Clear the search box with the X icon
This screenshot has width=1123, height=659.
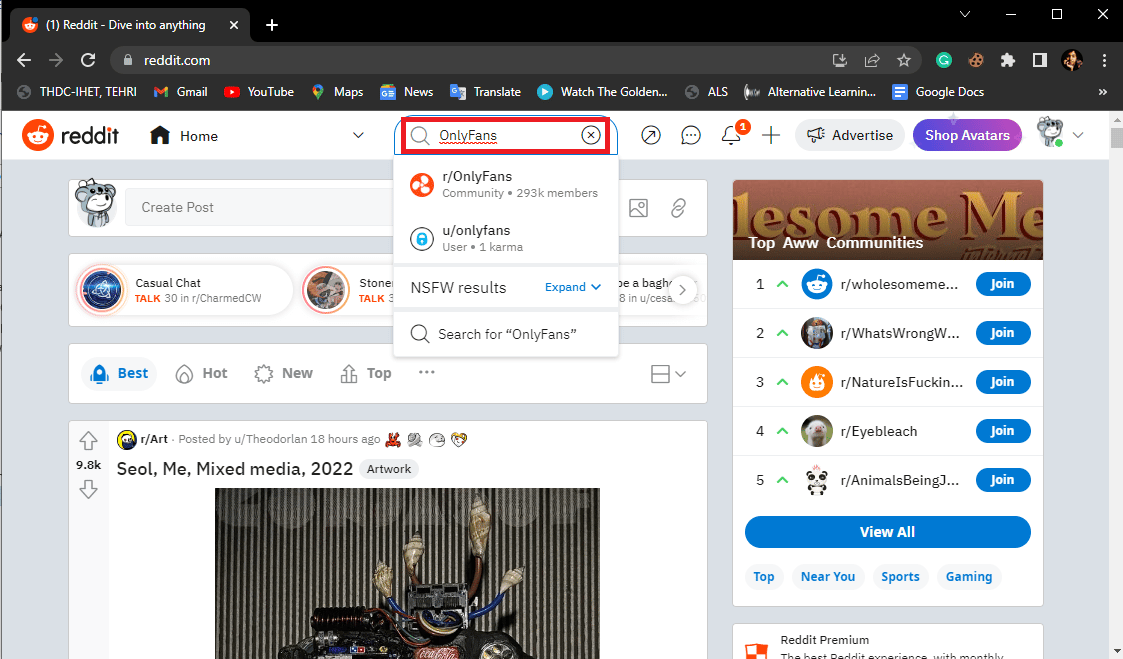point(590,134)
